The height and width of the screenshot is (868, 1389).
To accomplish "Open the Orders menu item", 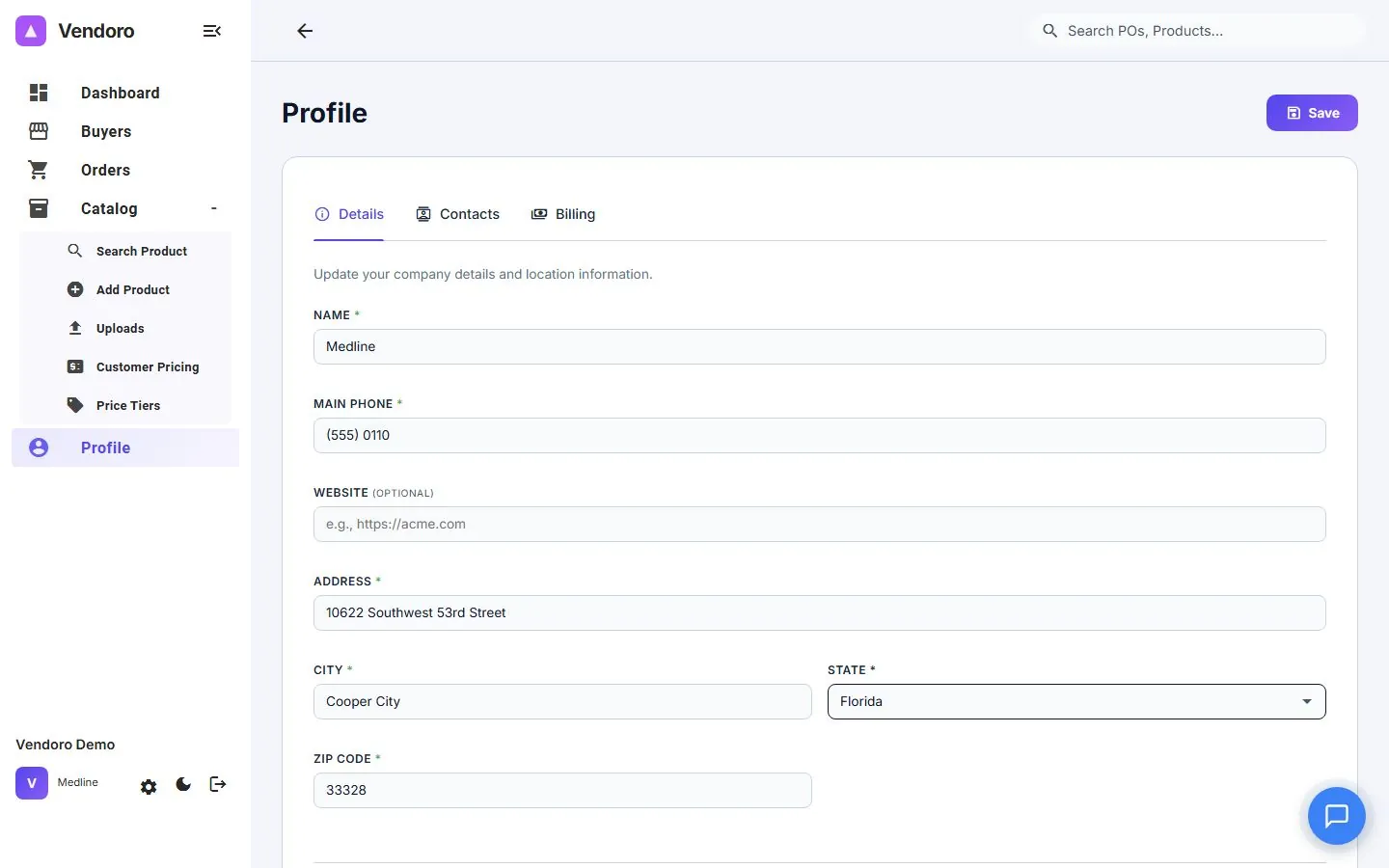I will pyautogui.click(x=105, y=170).
